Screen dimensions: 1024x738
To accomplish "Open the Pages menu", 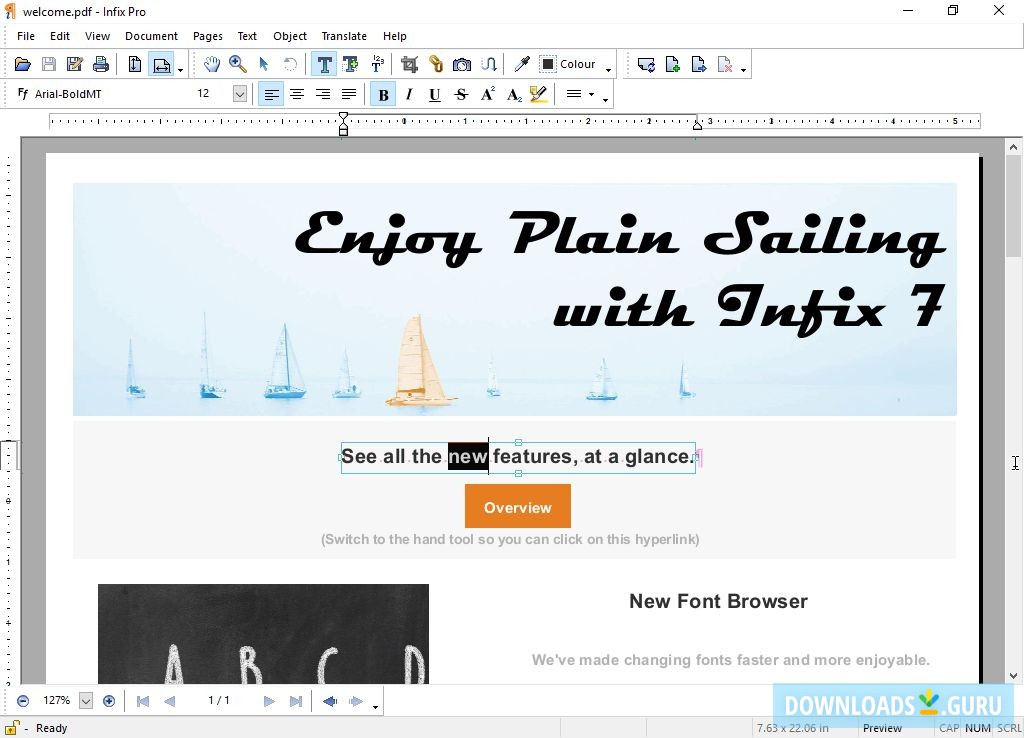I will pyautogui.click(x=208, y=36).
